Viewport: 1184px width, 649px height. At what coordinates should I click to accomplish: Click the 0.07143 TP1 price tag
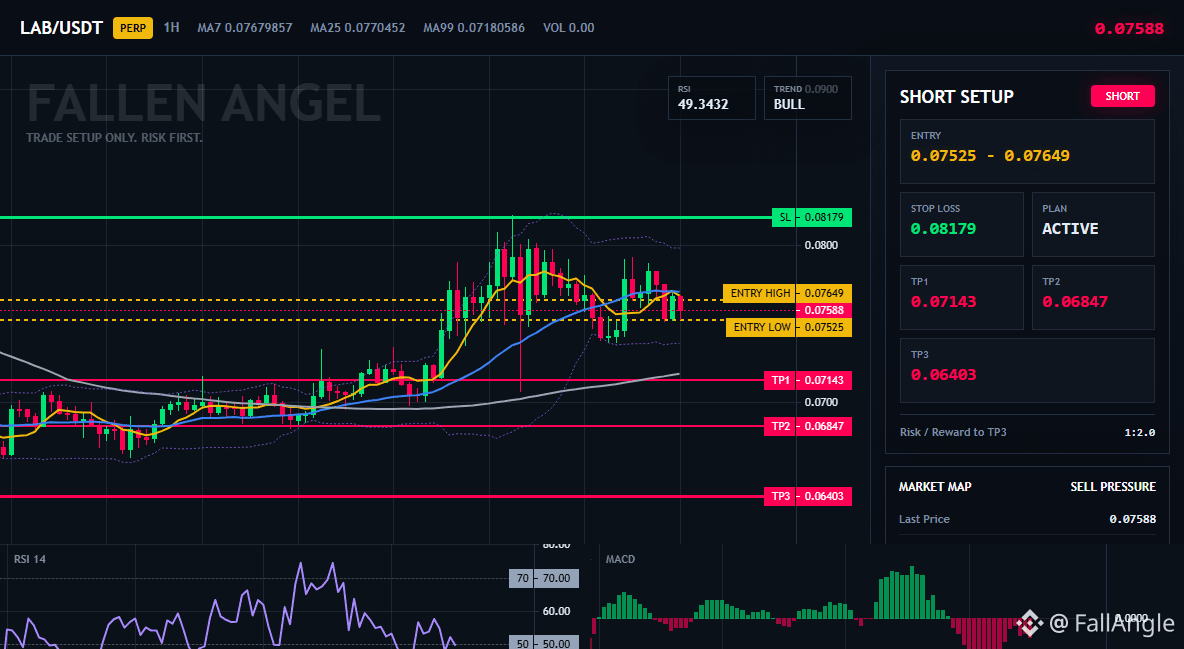point(824,380)
